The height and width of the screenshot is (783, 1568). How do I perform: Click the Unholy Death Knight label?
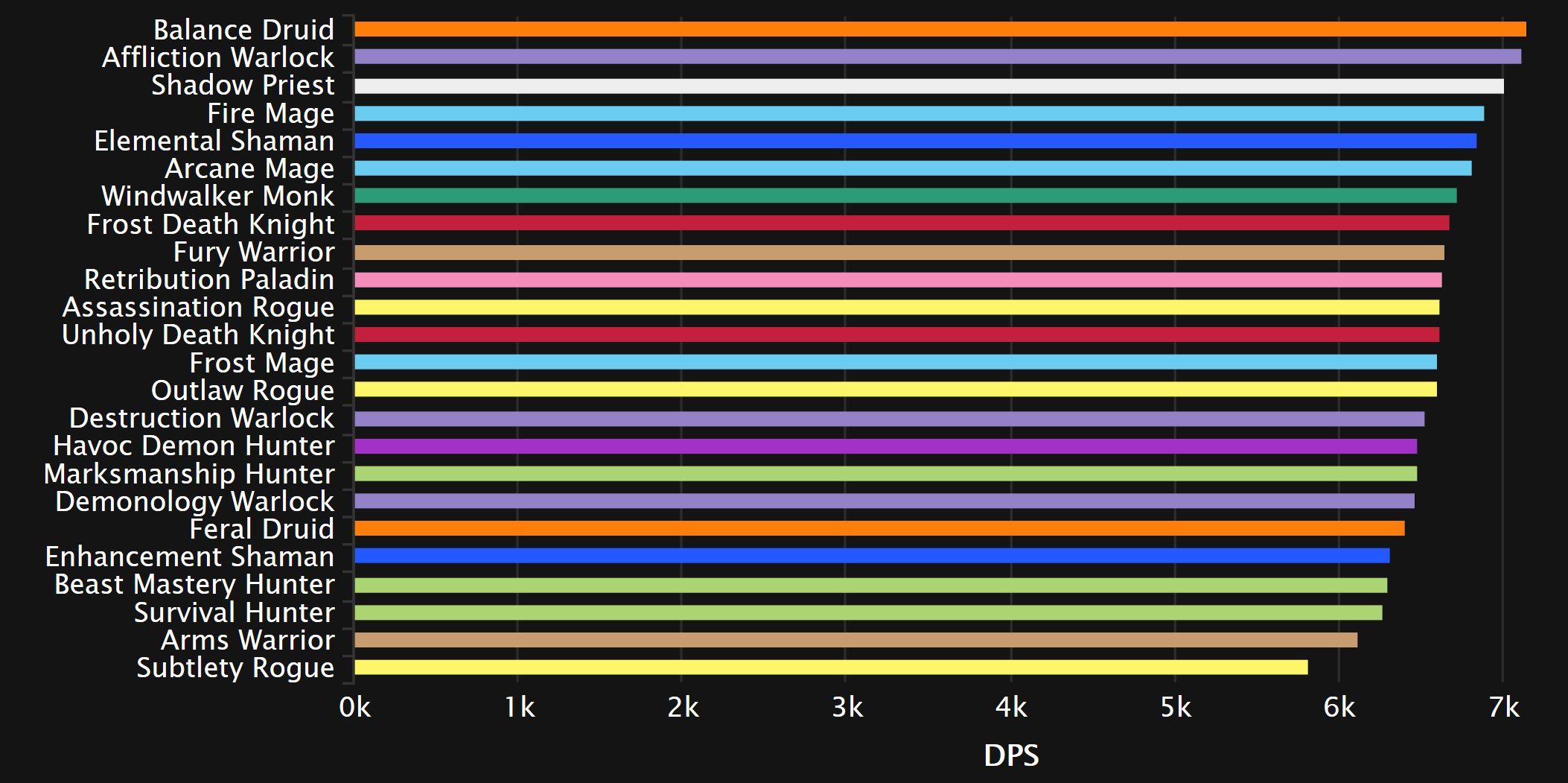pos(198,335)
